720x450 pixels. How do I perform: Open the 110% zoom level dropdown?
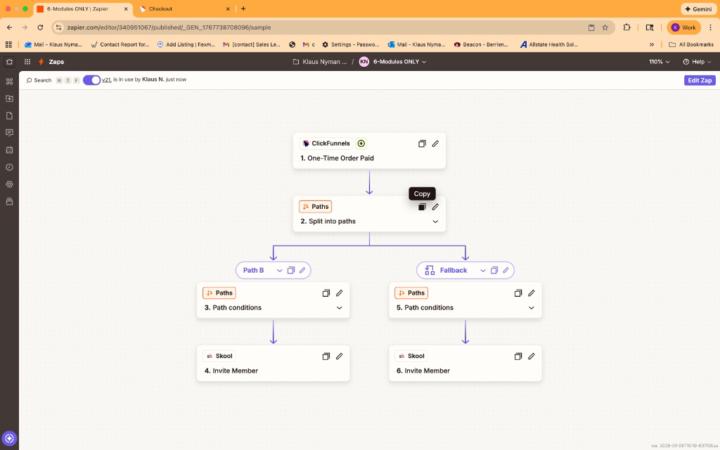pos(660,62)
